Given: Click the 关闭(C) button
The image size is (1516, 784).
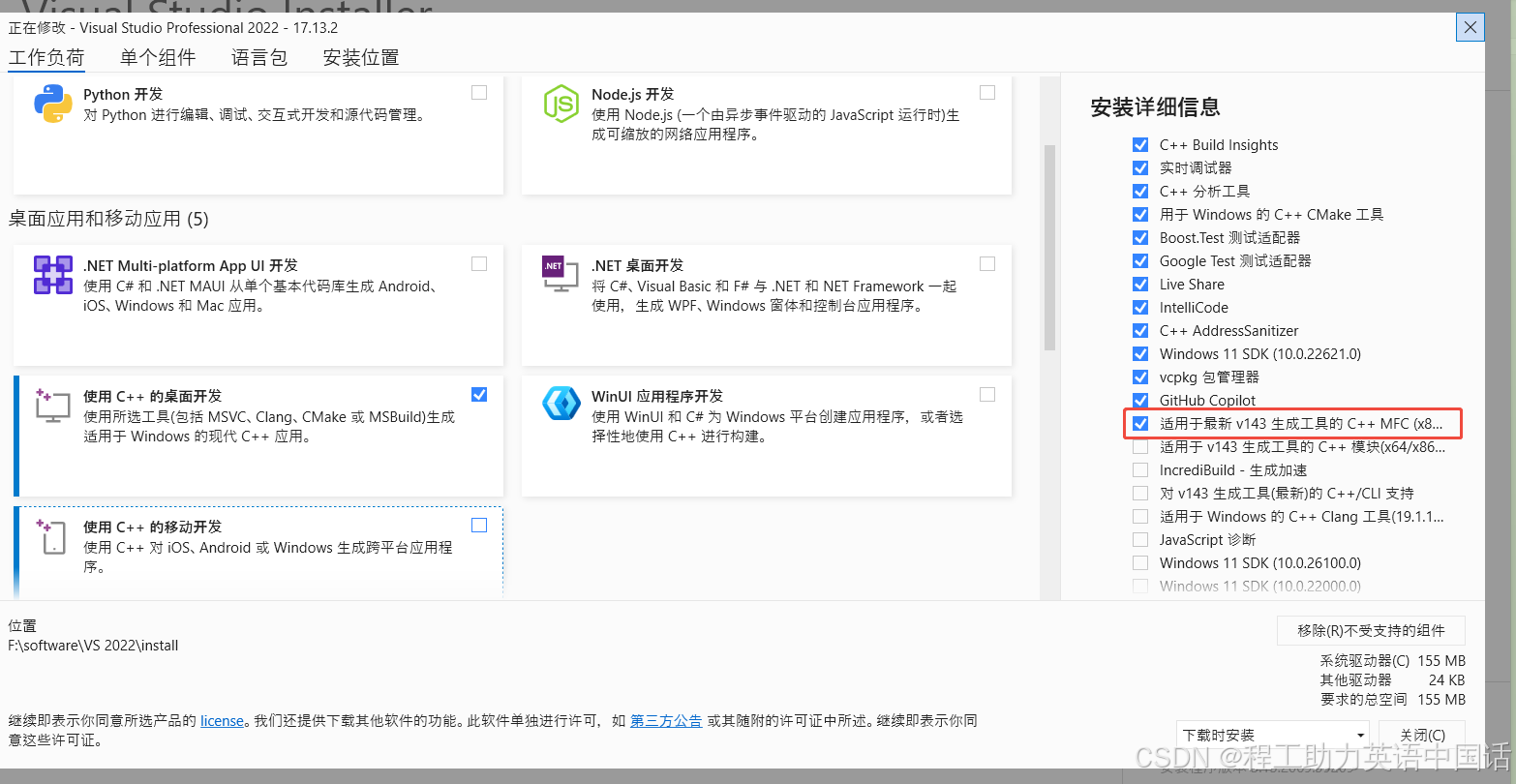Looking at the screenshot, I should [1422, 735].
